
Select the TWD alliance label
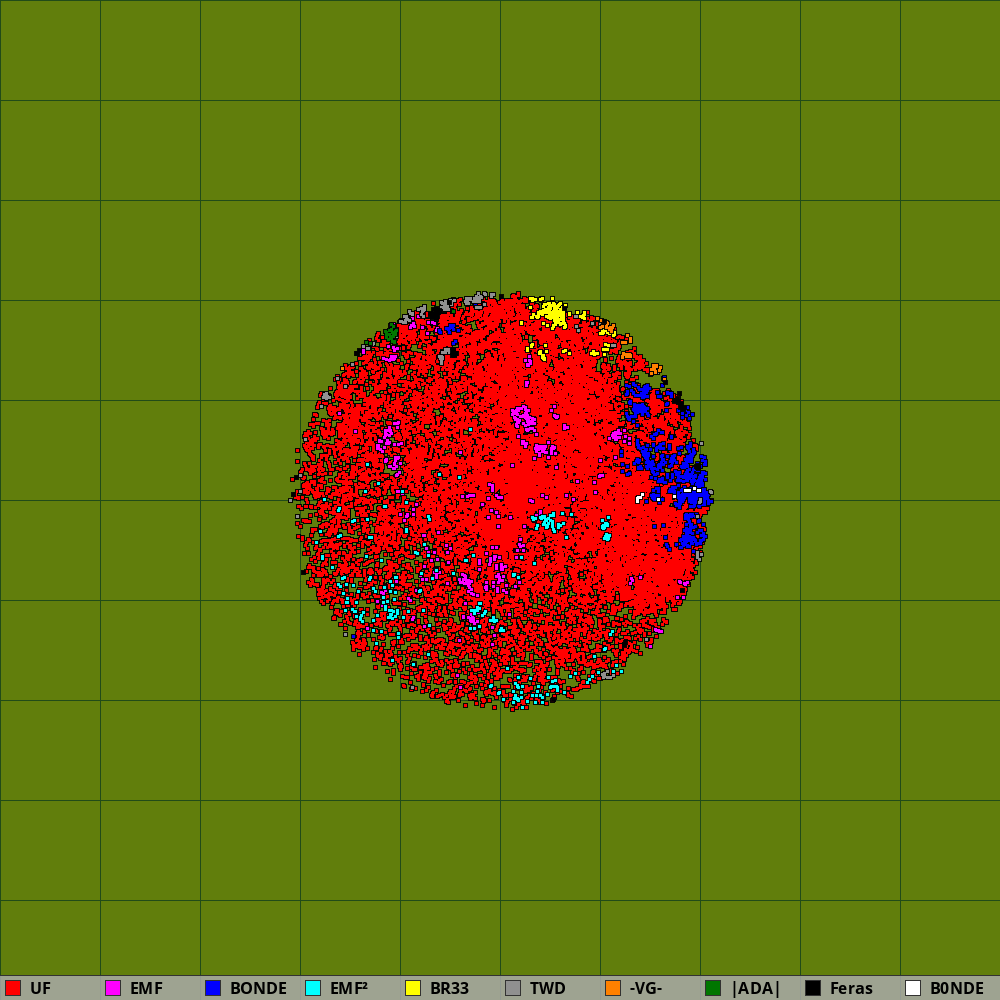point(548,989)
